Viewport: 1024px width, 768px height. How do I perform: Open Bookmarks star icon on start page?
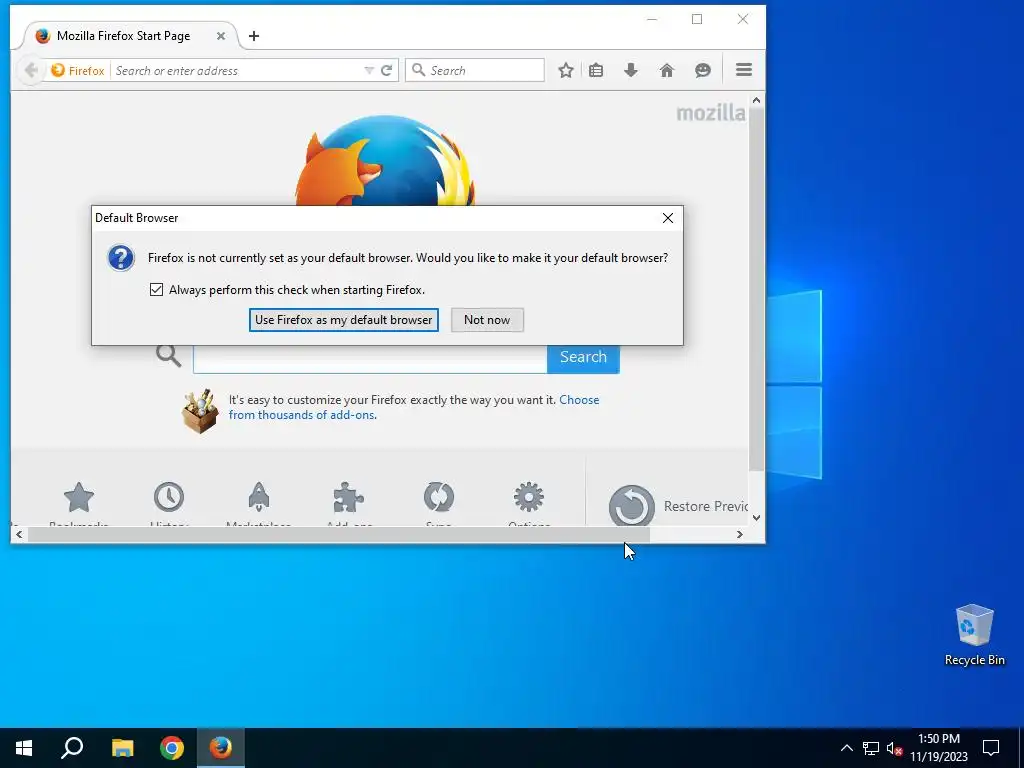[x=78, y=498]
